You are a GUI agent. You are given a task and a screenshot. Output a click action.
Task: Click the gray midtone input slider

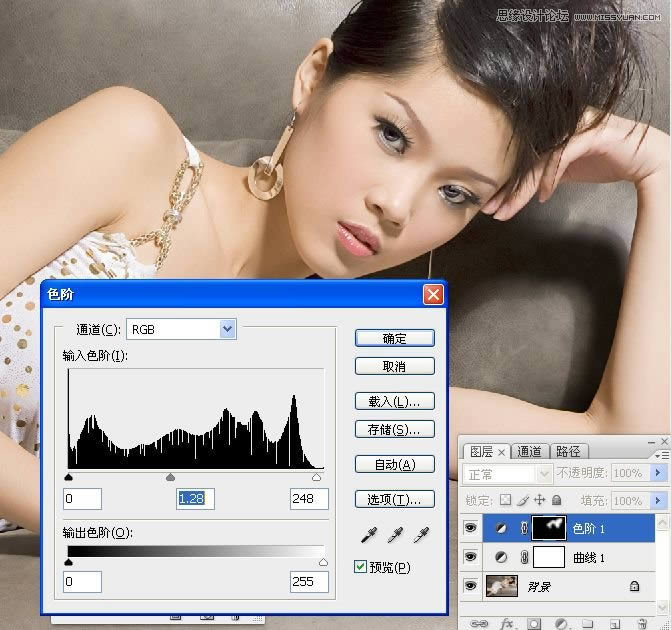[x=170, y=478]
